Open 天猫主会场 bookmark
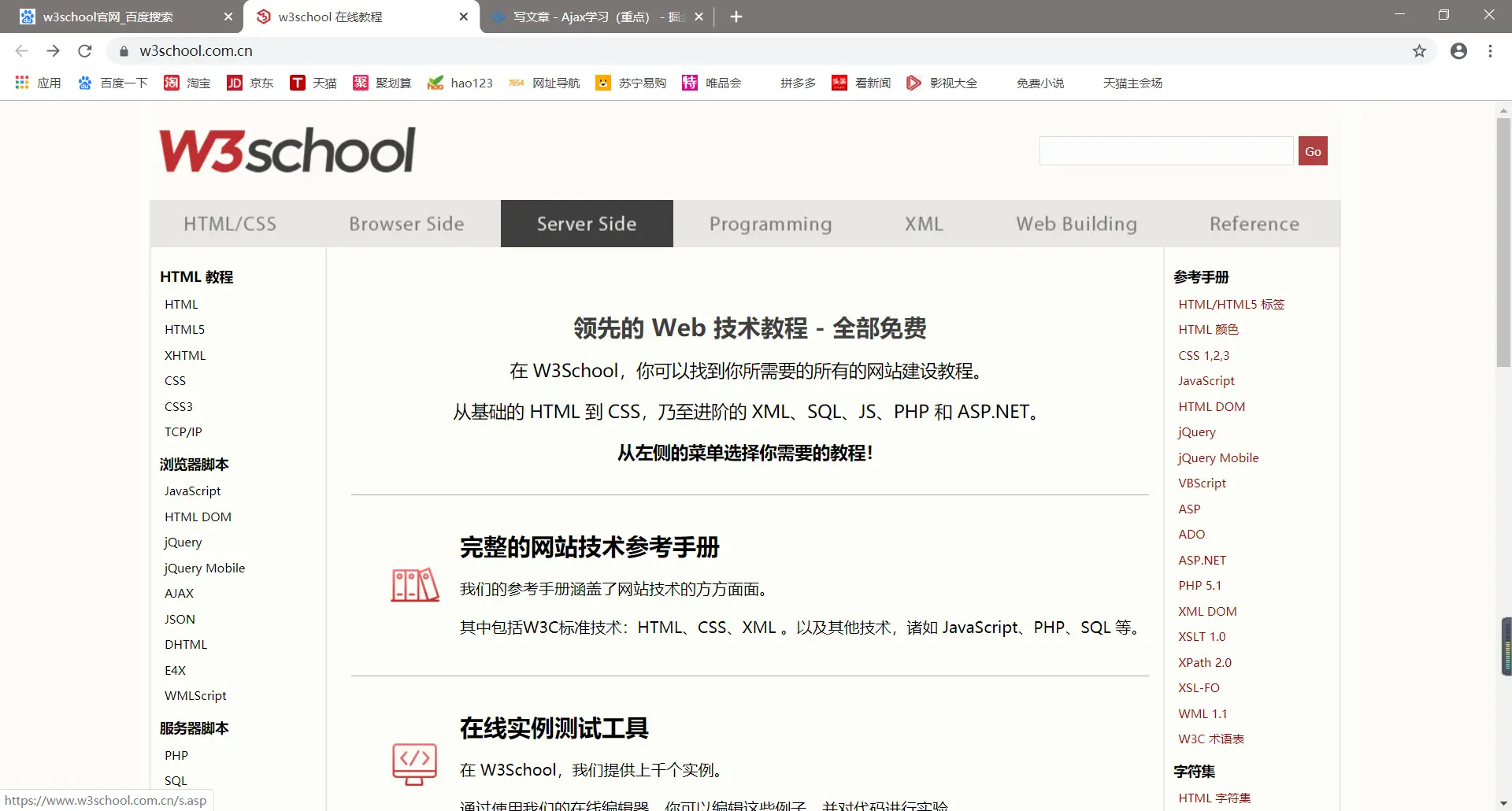This screenshot has width=1512, height=811. [x=1132, y=83]
